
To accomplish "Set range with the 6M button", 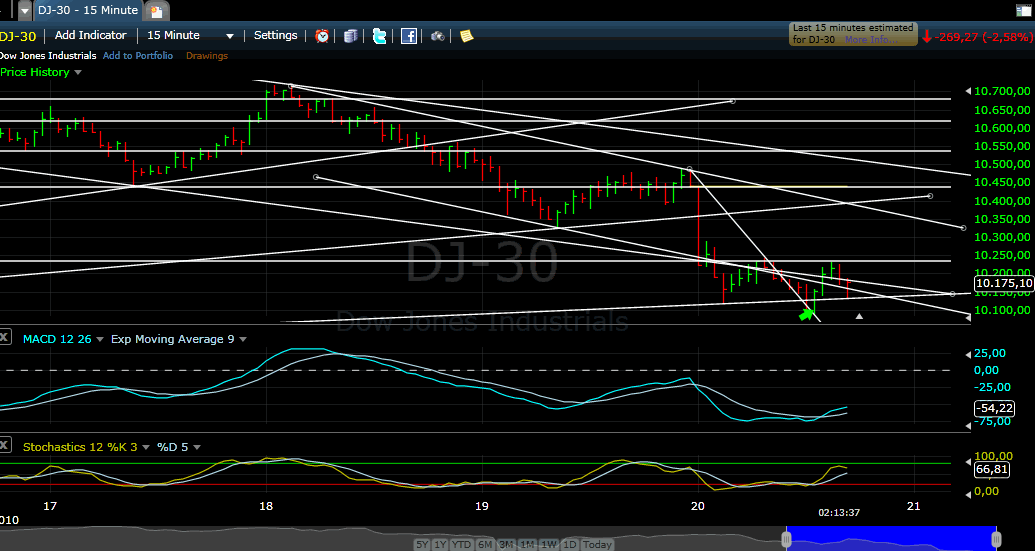I will click(485, 544).
